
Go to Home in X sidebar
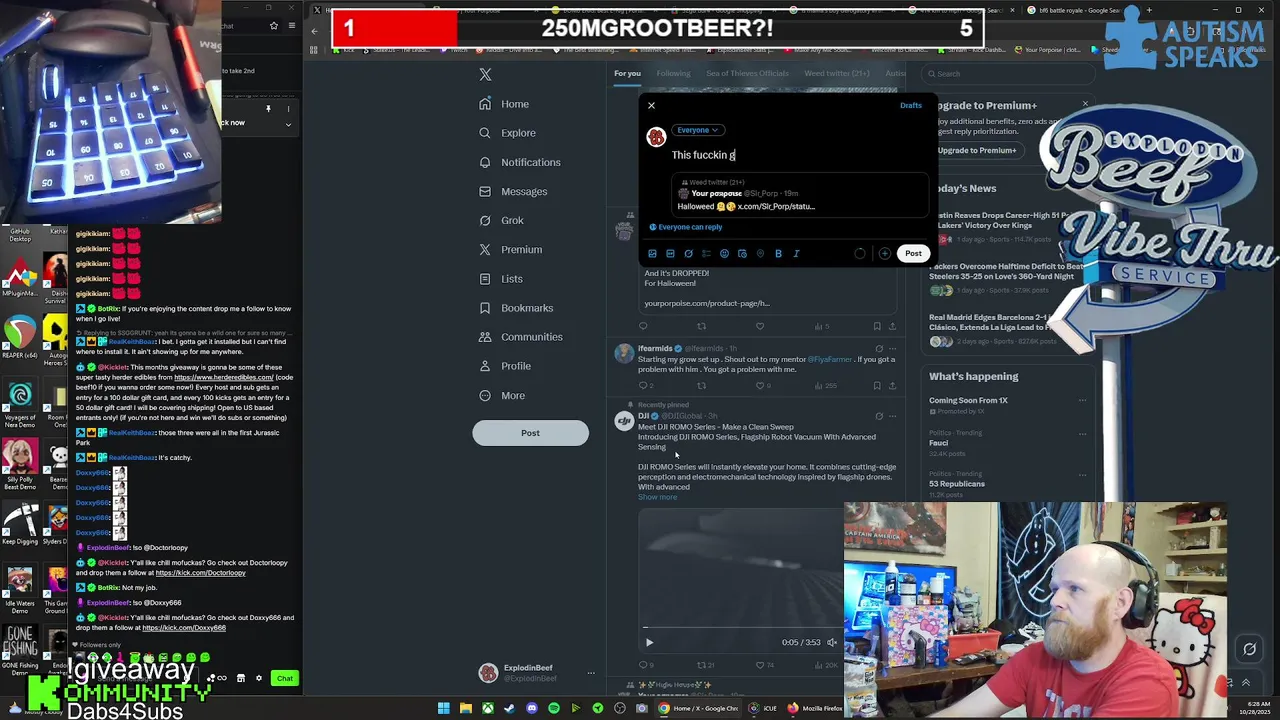tap(503, 104)
